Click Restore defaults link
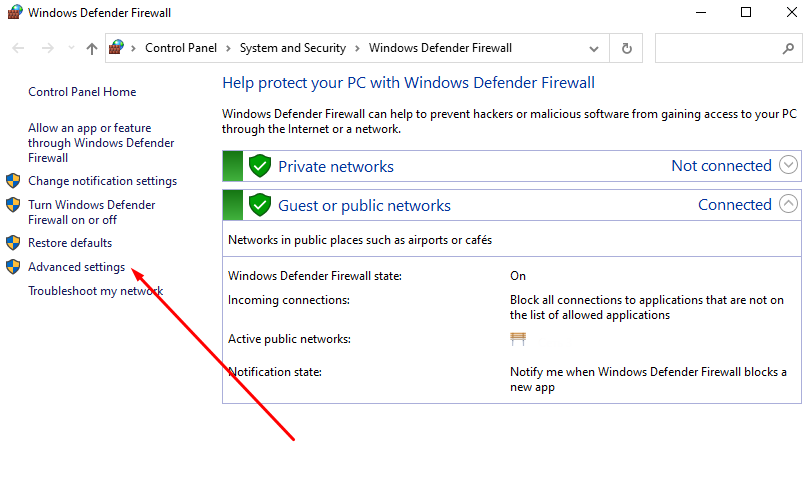 click(x=70, y=243)
